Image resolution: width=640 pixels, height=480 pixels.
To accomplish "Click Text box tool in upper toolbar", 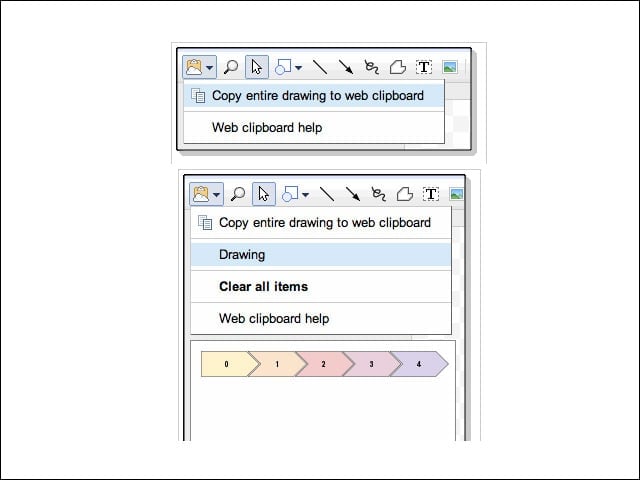I will (424, 67).
